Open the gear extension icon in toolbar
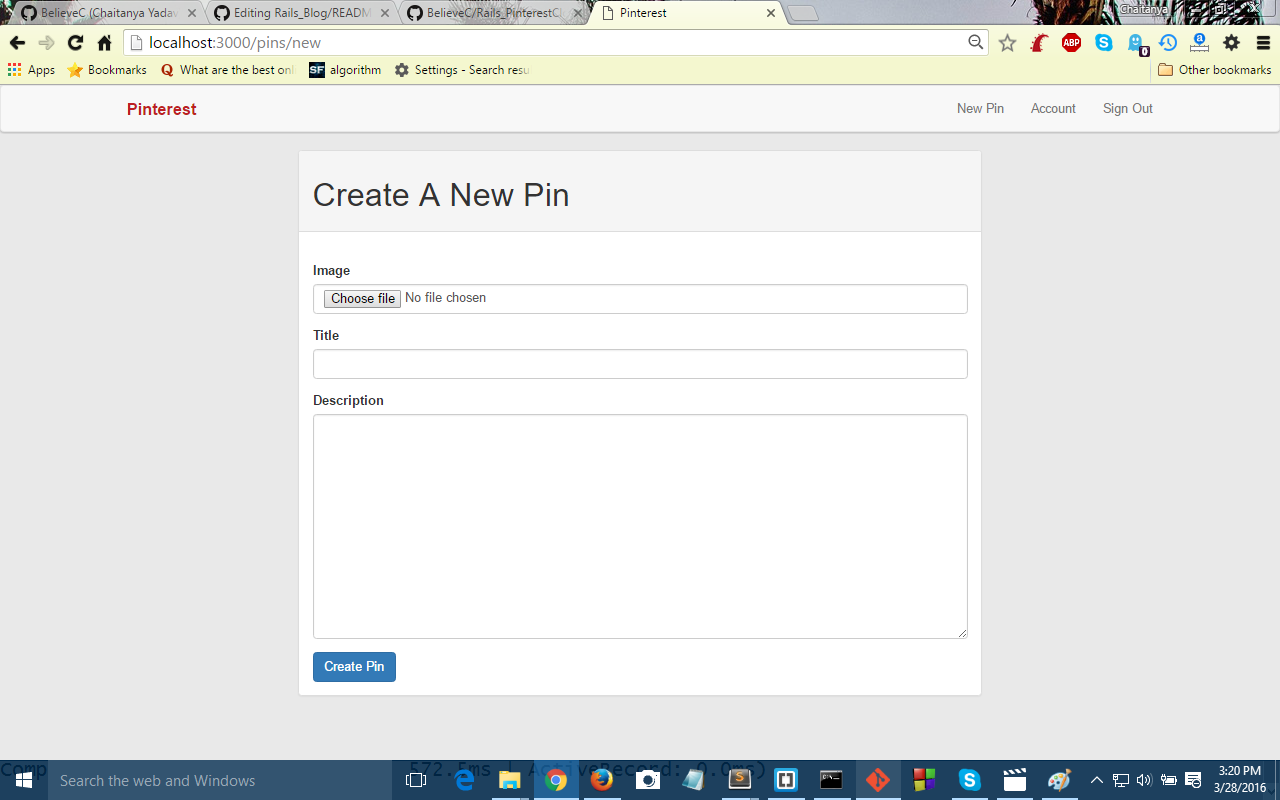 point(1232,43)
